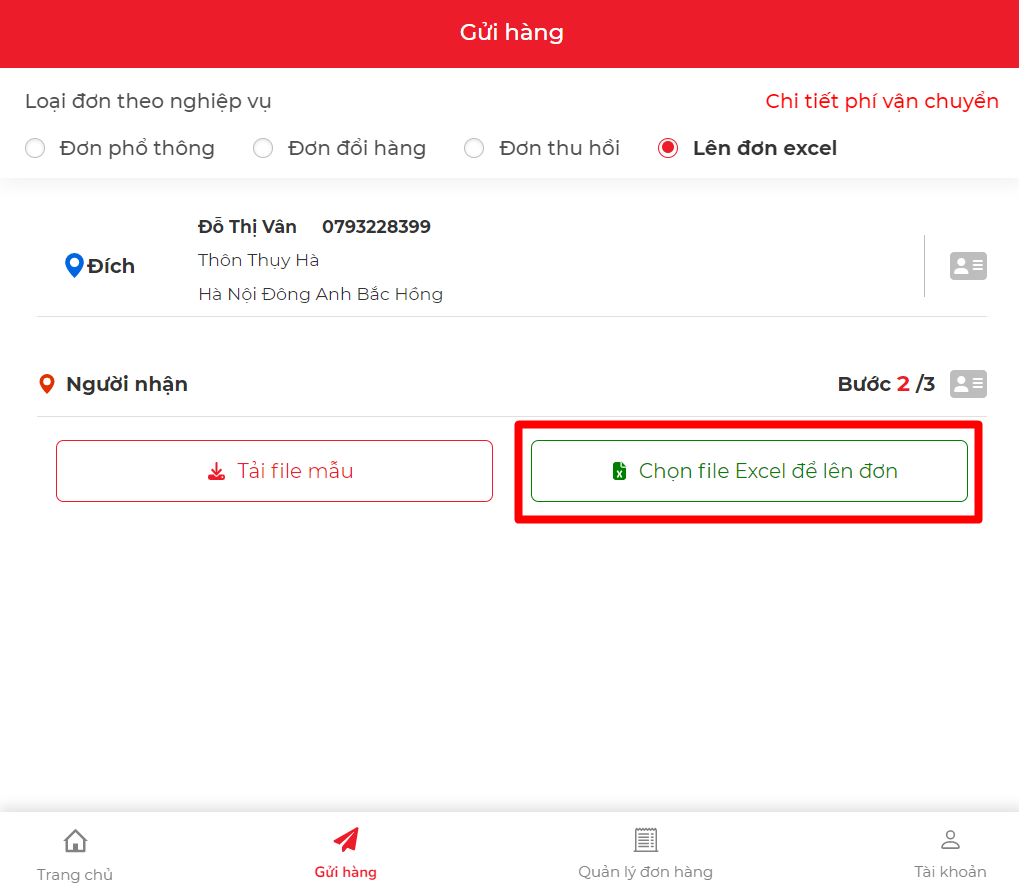The height and width of the screenshot is (890, 1019).
Task: Choose the Đơn đổi hàng radio option
Action: pos(263,149)
